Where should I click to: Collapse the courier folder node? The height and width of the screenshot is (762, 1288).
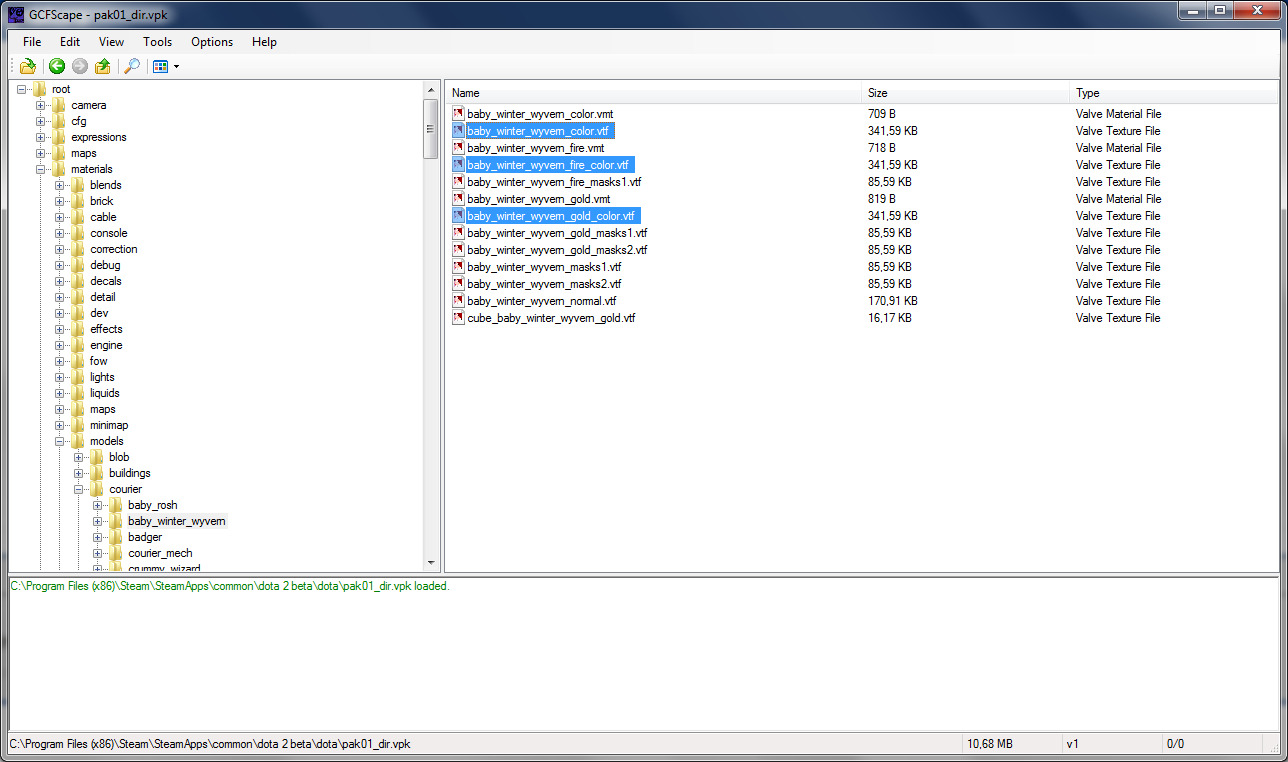(79, 489)
